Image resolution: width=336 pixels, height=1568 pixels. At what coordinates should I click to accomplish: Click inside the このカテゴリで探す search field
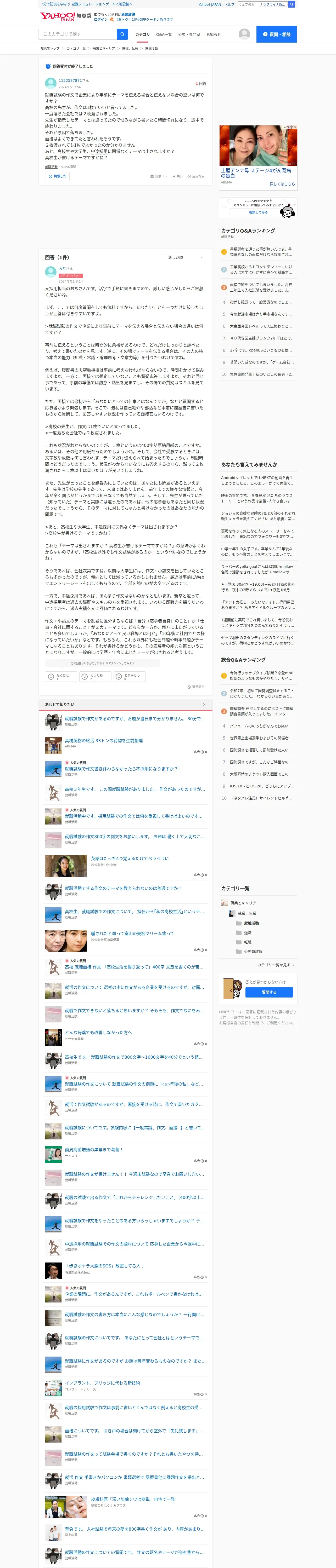click(78, 34)
